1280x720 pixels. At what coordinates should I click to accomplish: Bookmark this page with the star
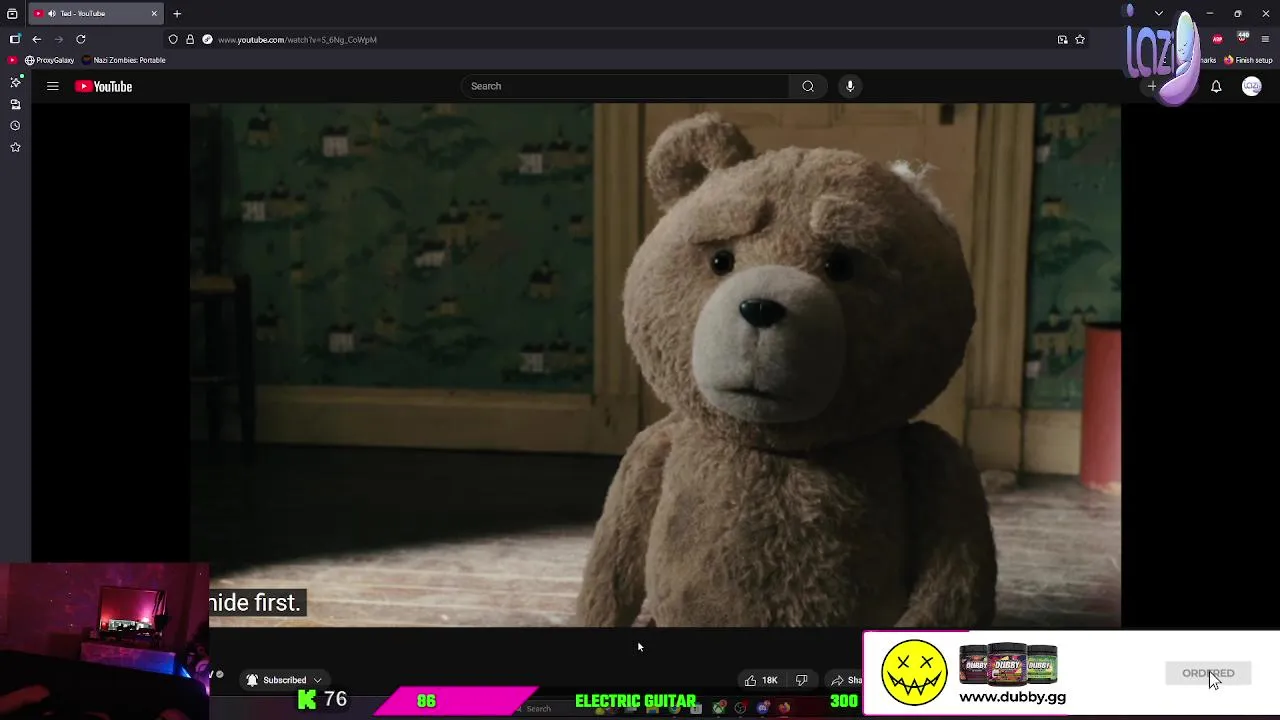click(x=1080, y=39)
